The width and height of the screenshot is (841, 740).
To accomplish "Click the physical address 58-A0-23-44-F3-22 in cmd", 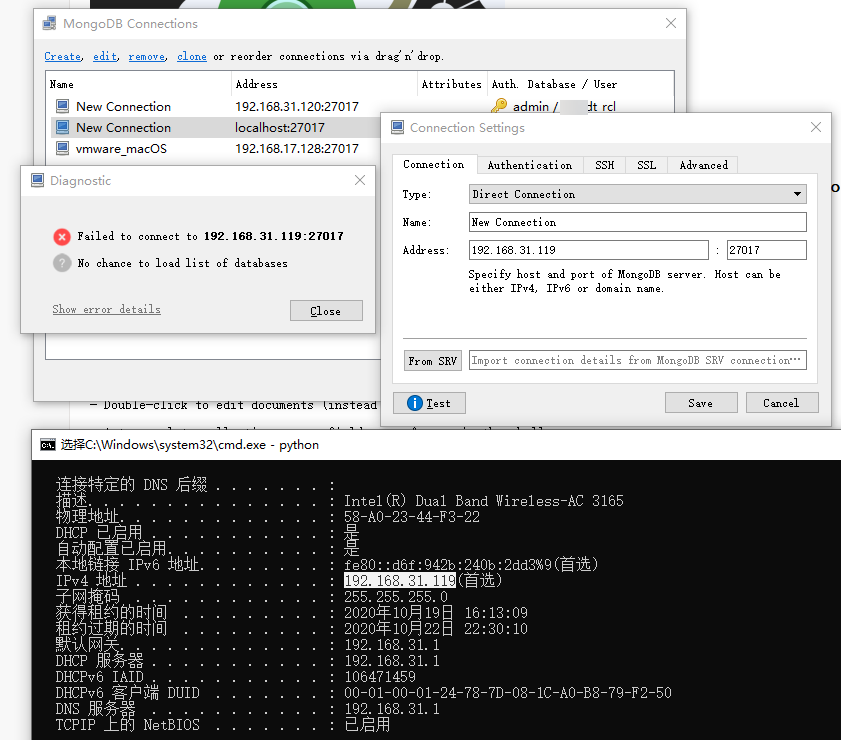I will click(412, 516).
